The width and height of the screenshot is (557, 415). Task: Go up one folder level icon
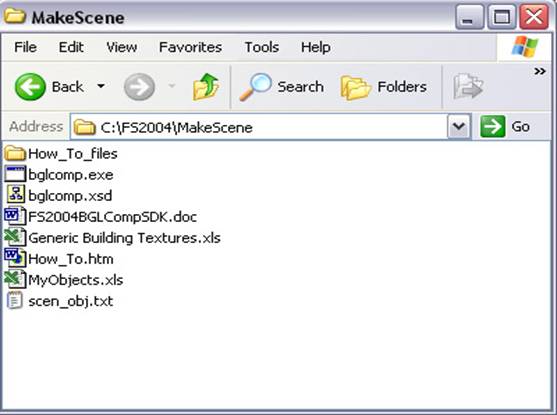[206, 86]
